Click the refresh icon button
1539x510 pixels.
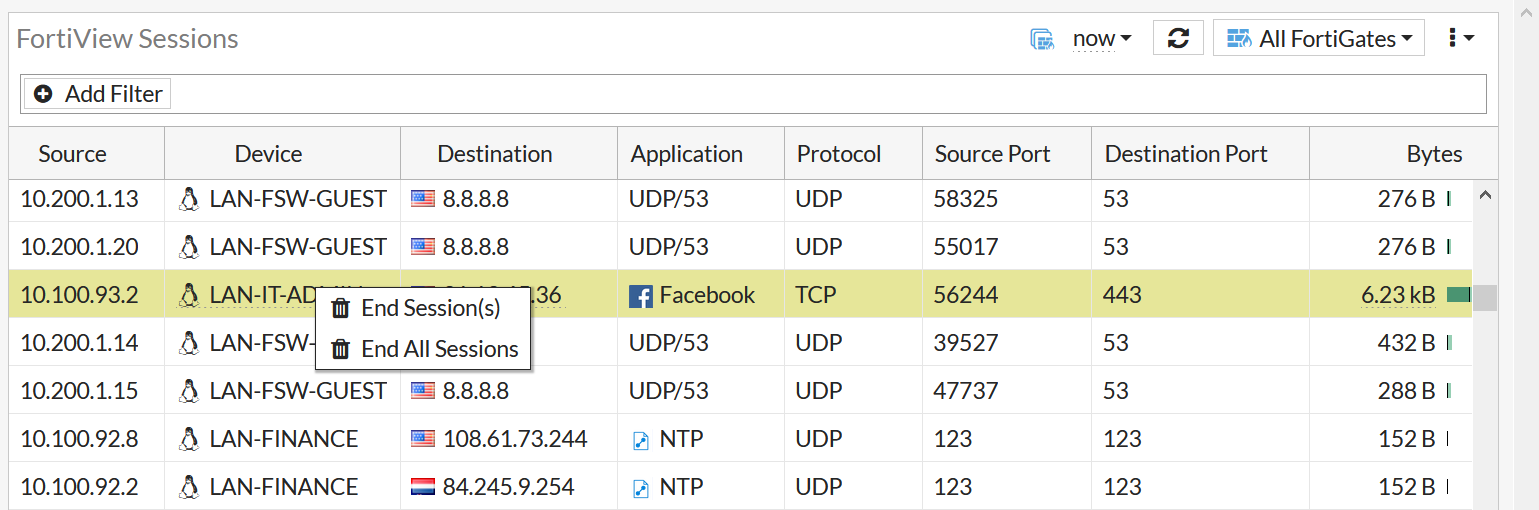click(x=1178, y=38)
